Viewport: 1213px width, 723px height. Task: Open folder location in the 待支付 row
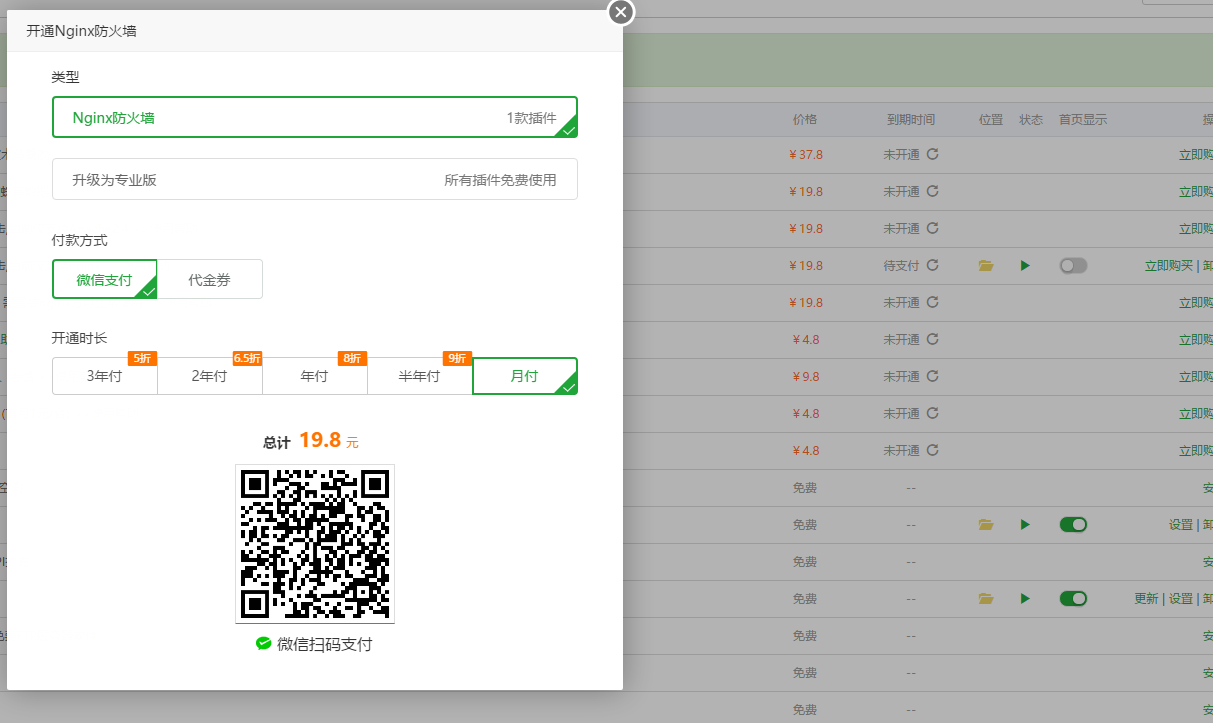(986, 265)
